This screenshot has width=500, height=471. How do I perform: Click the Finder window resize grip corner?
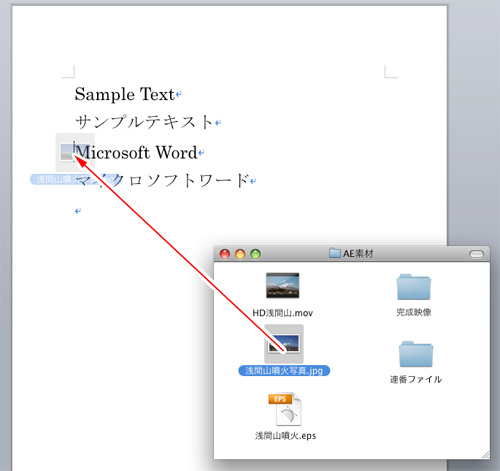click(485, 455)
